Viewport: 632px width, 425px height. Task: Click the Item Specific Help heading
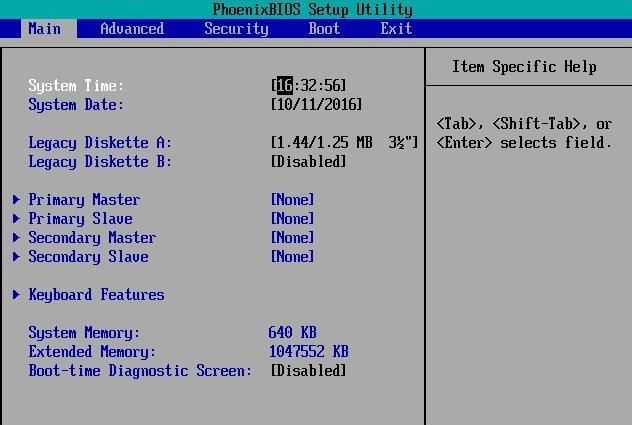click(x=524, y=67)
